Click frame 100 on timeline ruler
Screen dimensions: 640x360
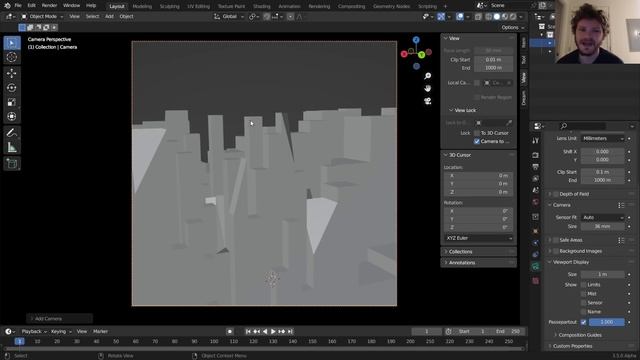(214, 342)
